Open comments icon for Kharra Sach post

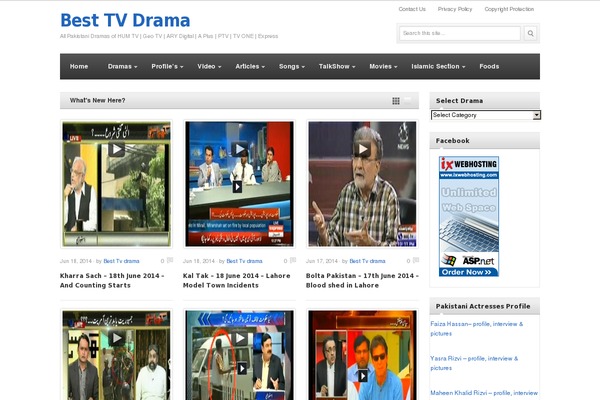point(170,261)
